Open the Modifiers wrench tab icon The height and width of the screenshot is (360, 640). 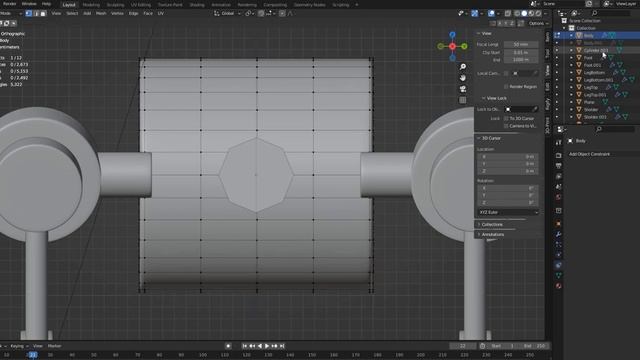tap(558, 234)
